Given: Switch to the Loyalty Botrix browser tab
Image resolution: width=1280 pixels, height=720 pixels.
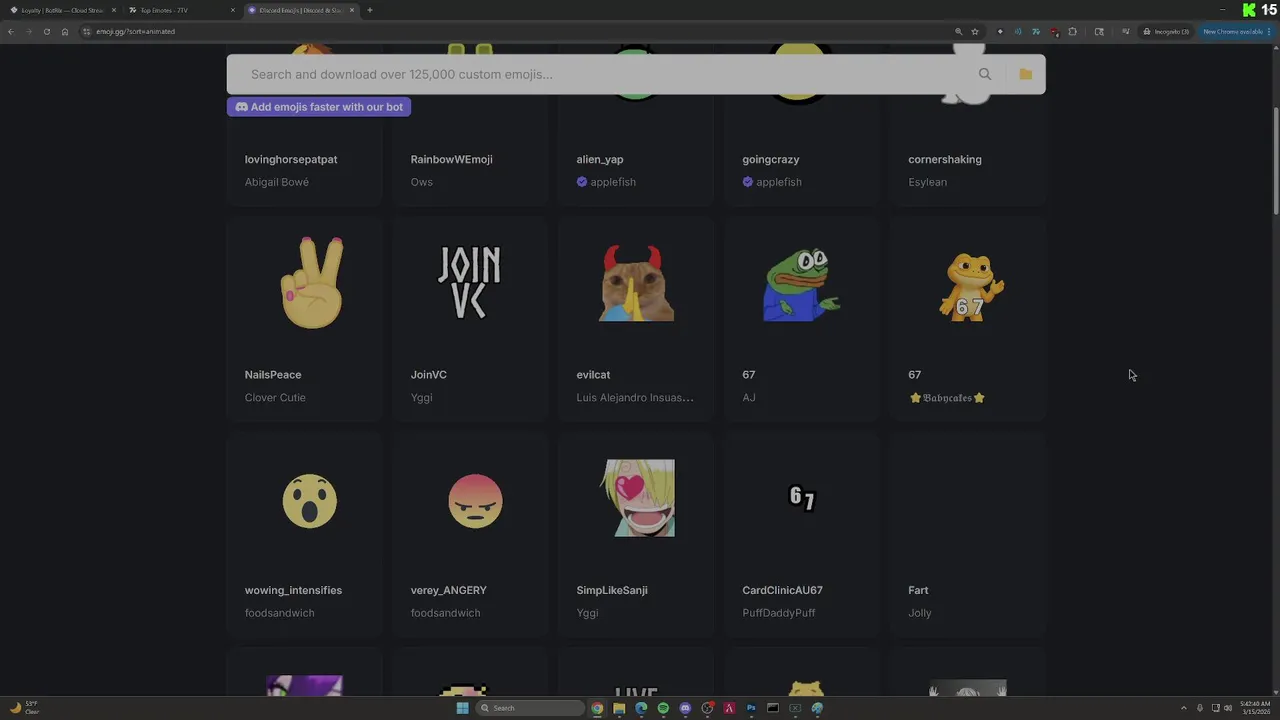Looking at the screenshot, I should click(x=62, y=10).
